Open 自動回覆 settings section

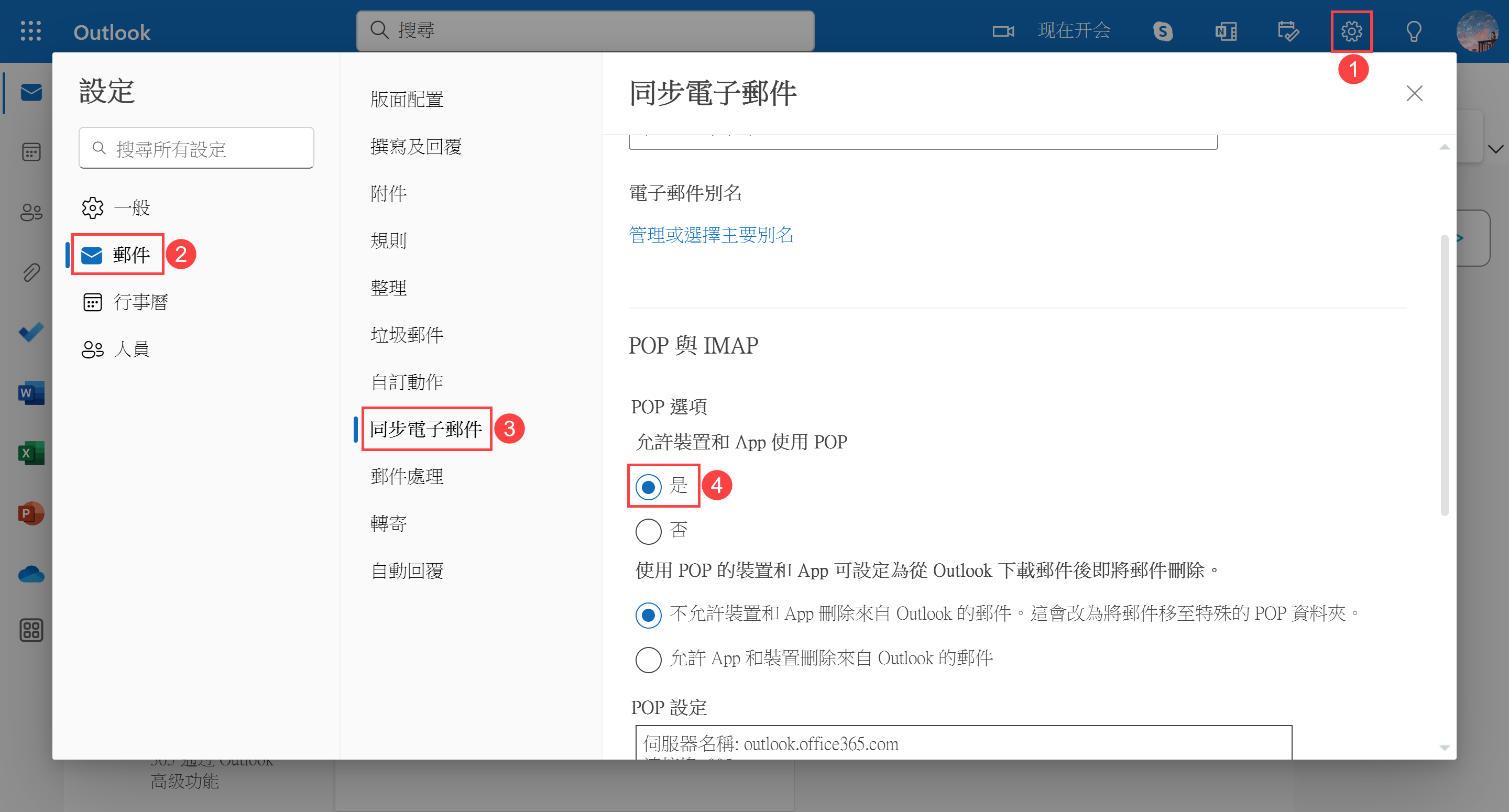point(407,570)
